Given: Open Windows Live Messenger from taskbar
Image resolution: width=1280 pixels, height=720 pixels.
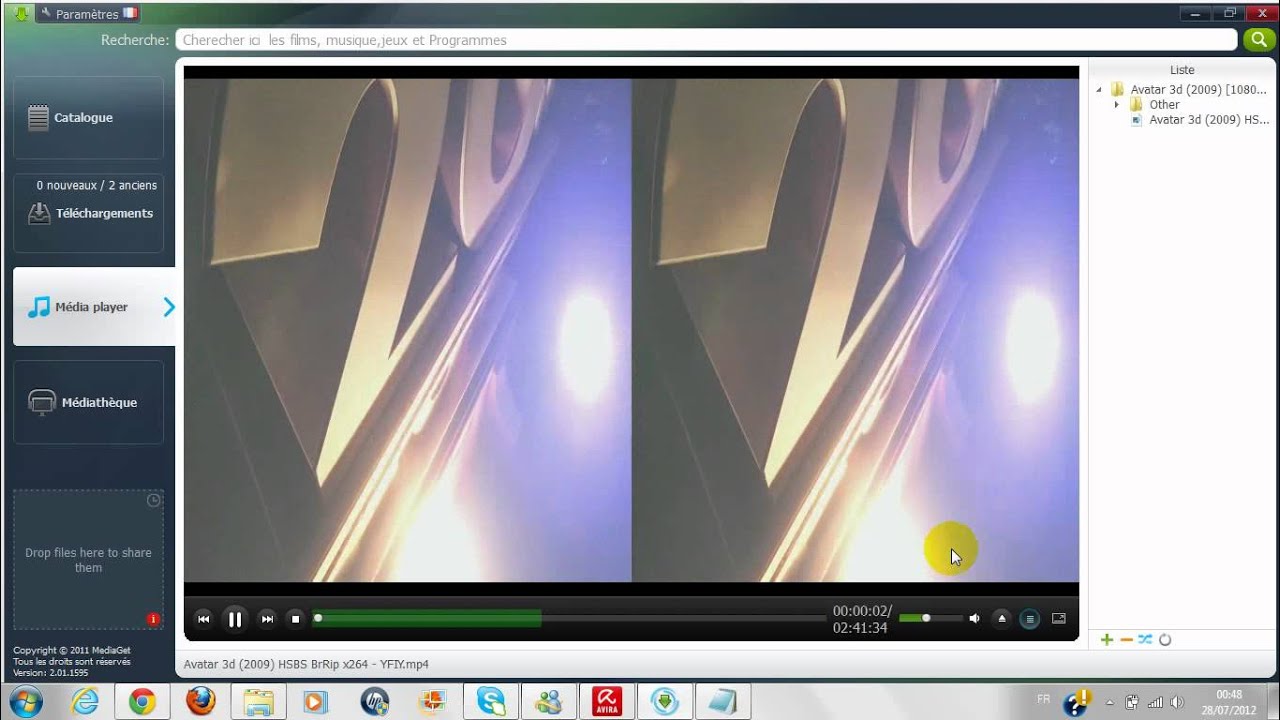Looking at the screenshot, I should (549, 702).
